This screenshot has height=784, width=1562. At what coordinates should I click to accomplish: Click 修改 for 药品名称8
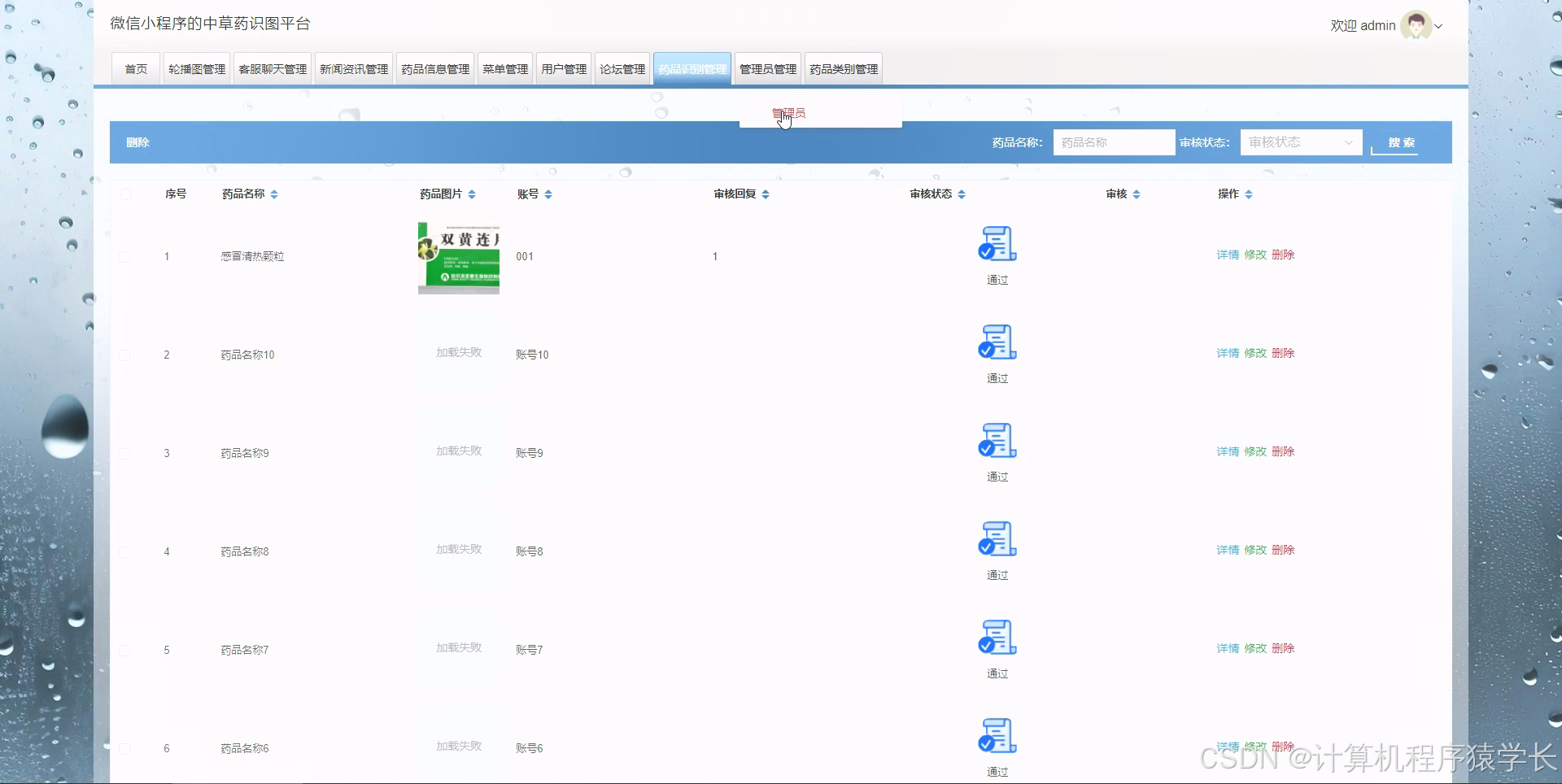(x=1255, y=550)
